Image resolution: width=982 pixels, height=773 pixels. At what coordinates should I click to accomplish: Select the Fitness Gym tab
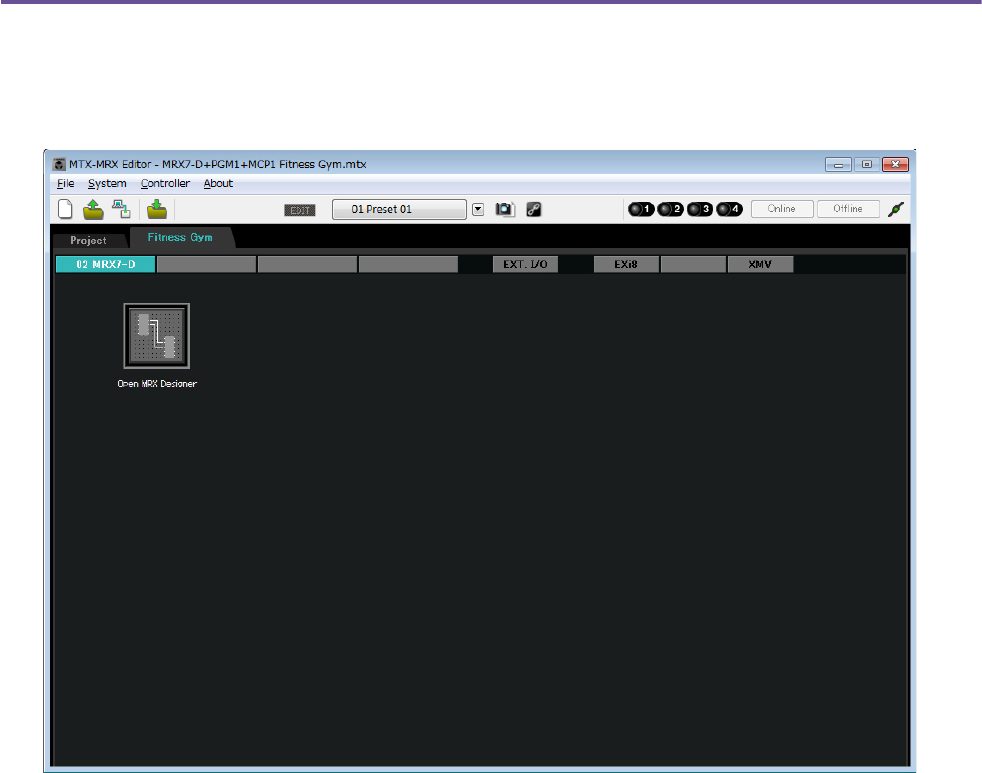coord(180,237)
